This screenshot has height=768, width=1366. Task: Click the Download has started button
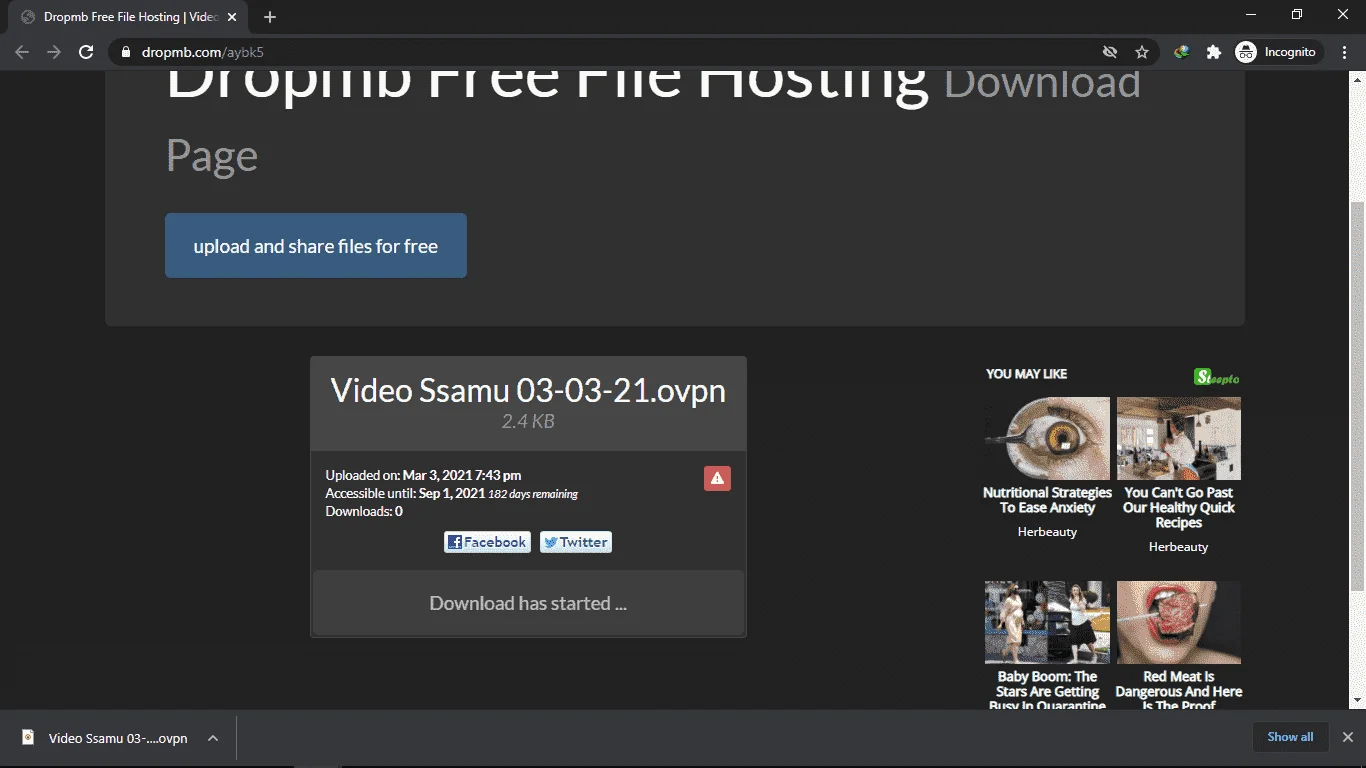528,603
